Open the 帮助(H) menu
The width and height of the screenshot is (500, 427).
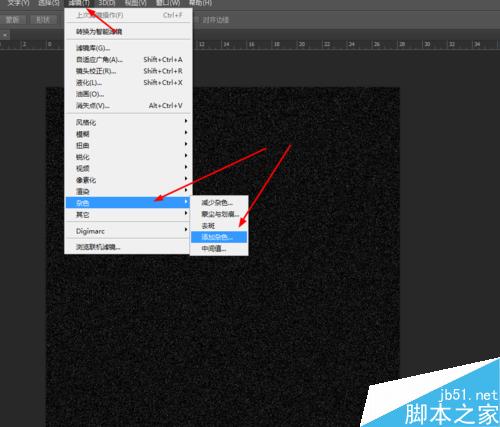click(200, 3)
